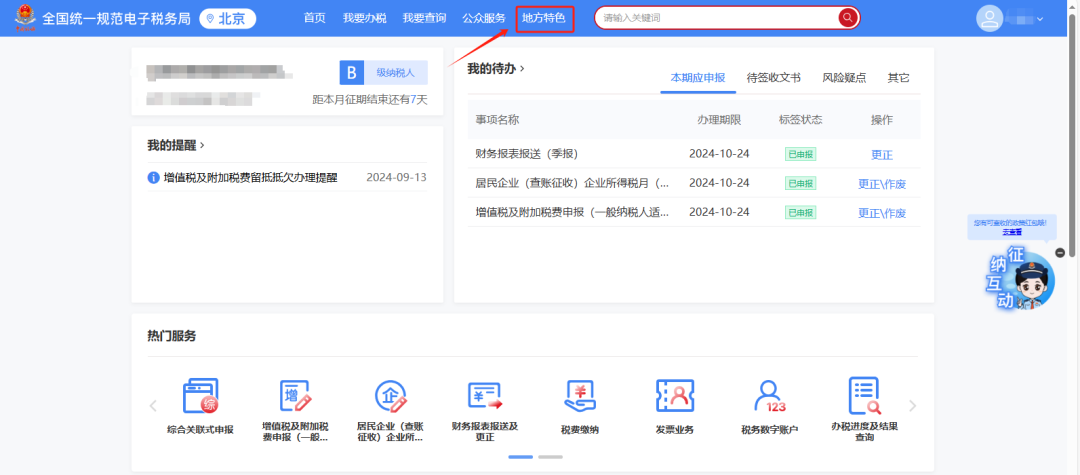Switch region via 北京 location selector
The height and width of the screenshot is (475, 1080).
pyautogui.click(x=228, y=19)
